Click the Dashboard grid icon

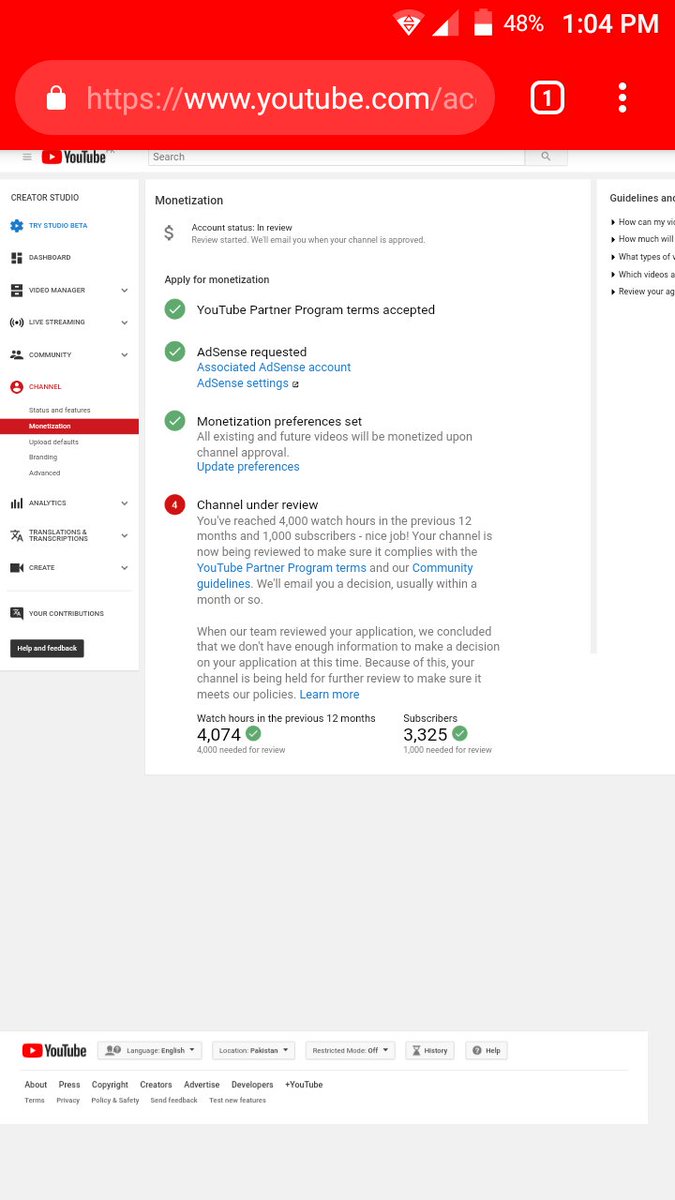tap(17, 258)
